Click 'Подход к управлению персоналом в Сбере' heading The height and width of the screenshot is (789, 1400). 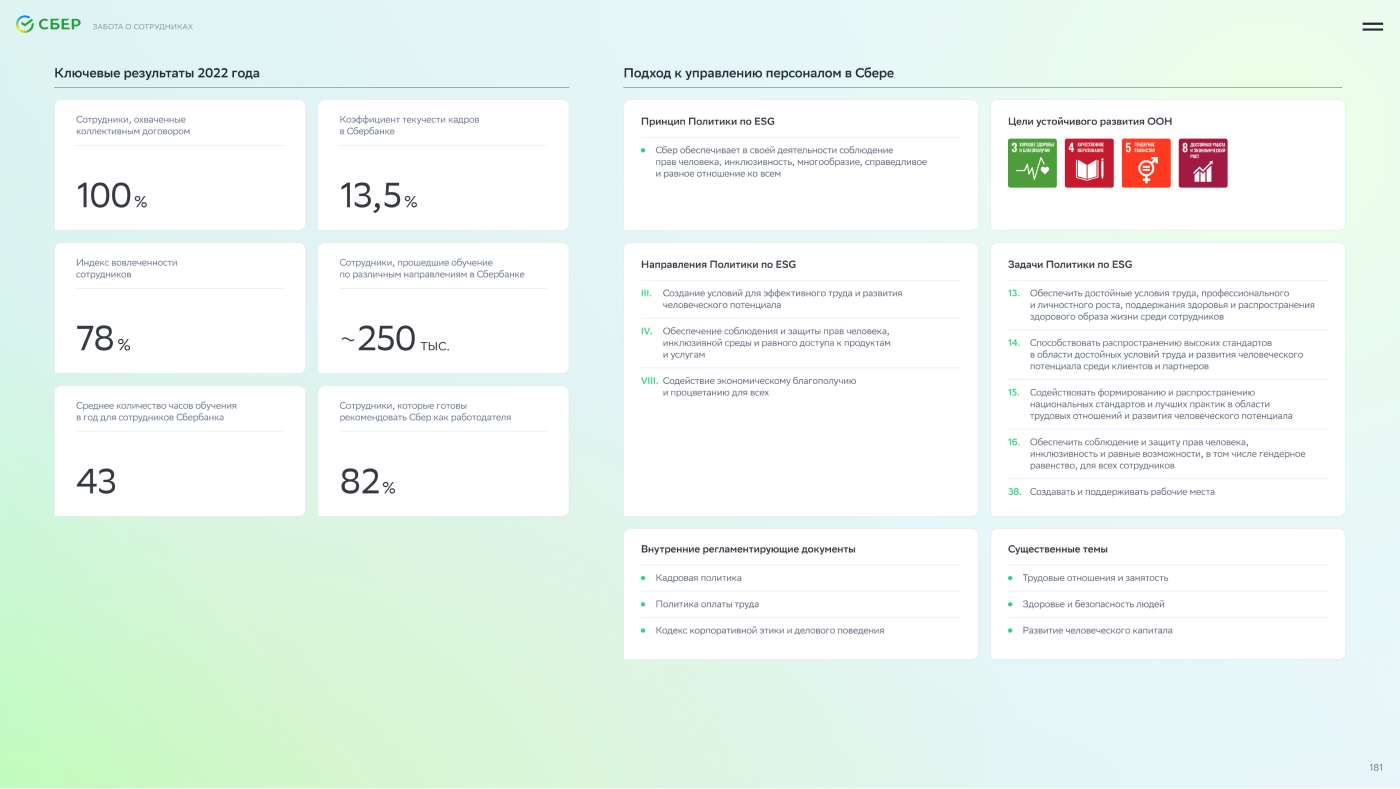(x=759, y=73)
